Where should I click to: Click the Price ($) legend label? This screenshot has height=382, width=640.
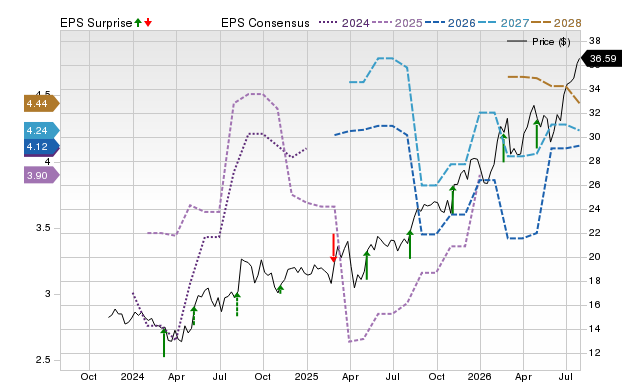coord(551,42)
